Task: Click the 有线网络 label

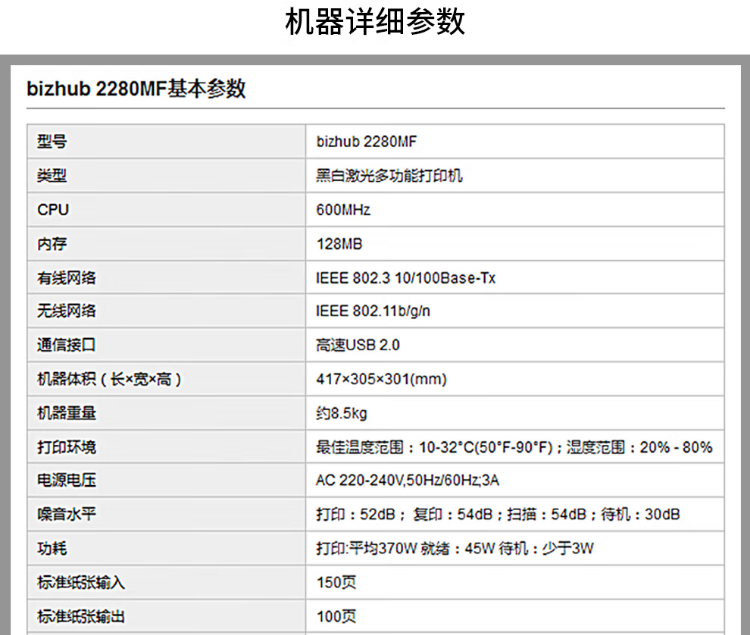Action: (66, 278)
